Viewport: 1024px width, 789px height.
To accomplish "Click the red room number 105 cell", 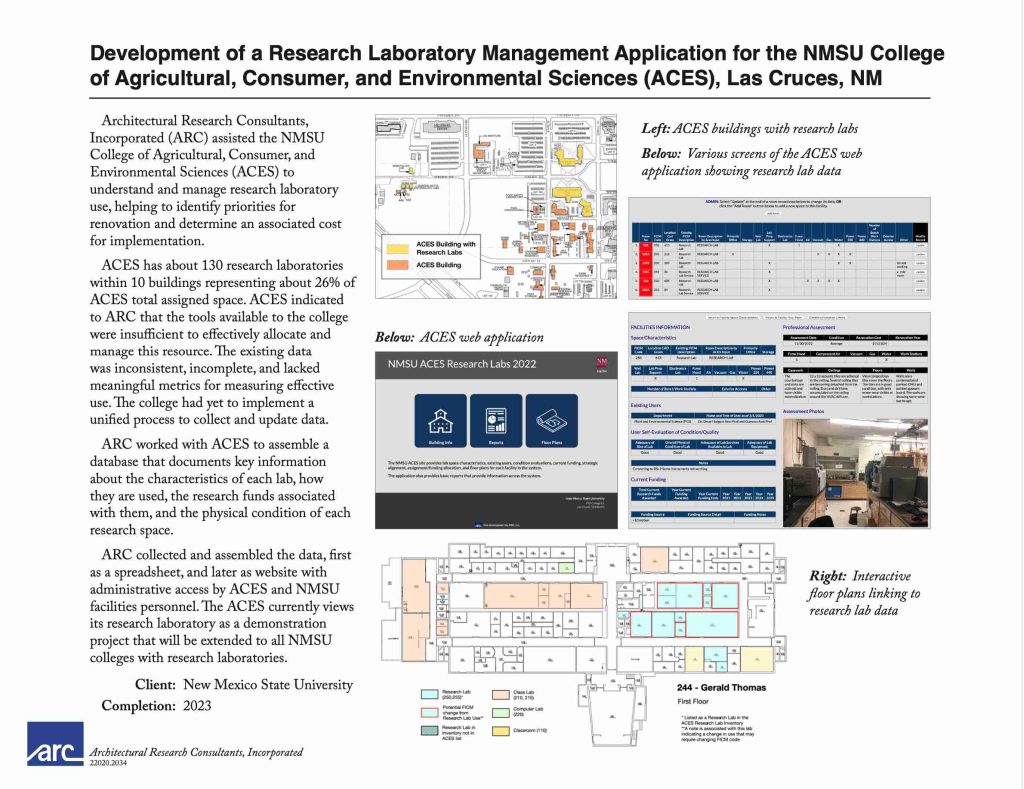I will (x=647, y=246).
